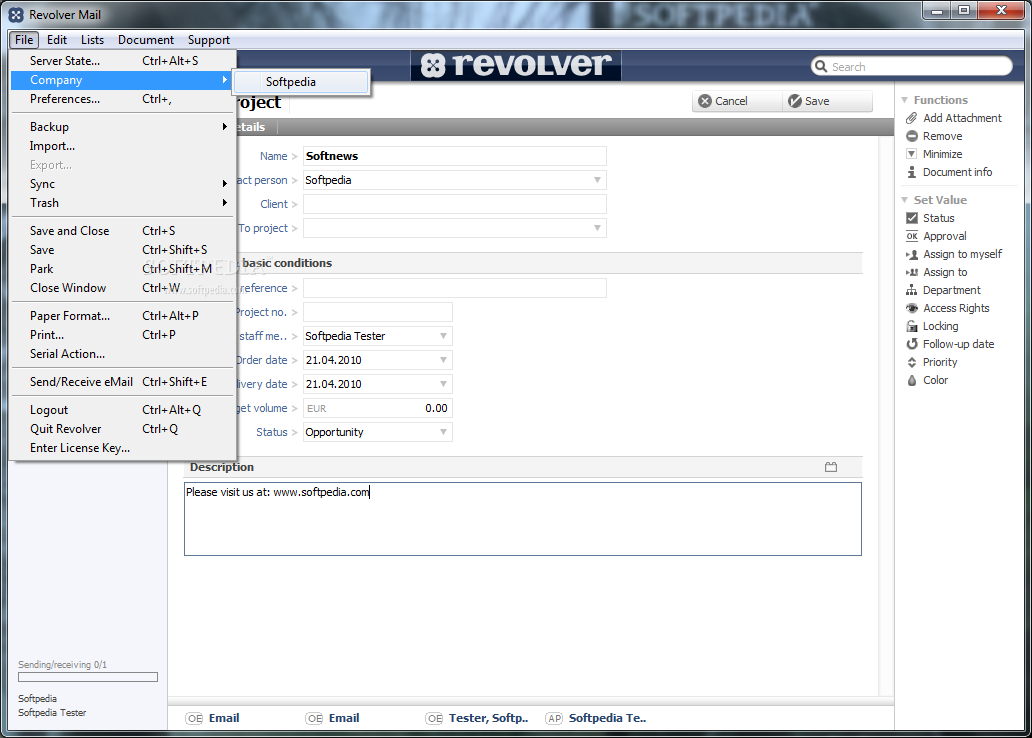Choose Send/Receive eMail menu entry

click(x=122, y=381)
